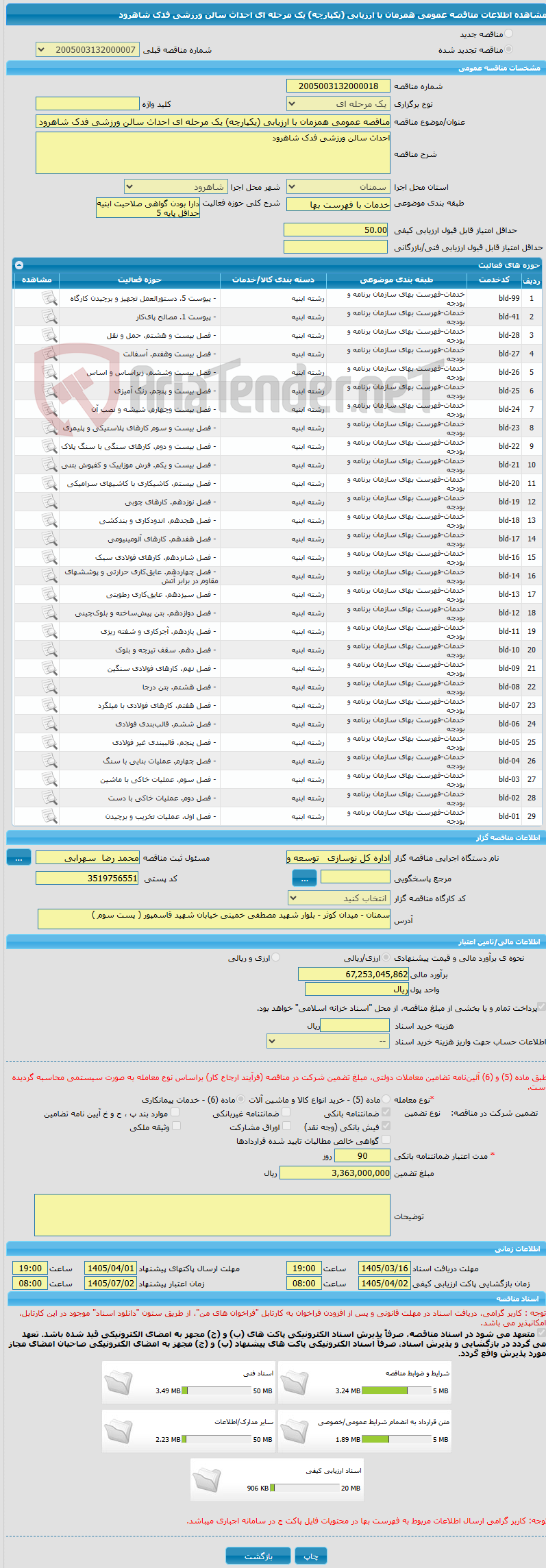Image resolution: width=546 pixels, height=1568 pixels.
Task: Open view icon for row bld-25
Action: [x=49, y=391]
